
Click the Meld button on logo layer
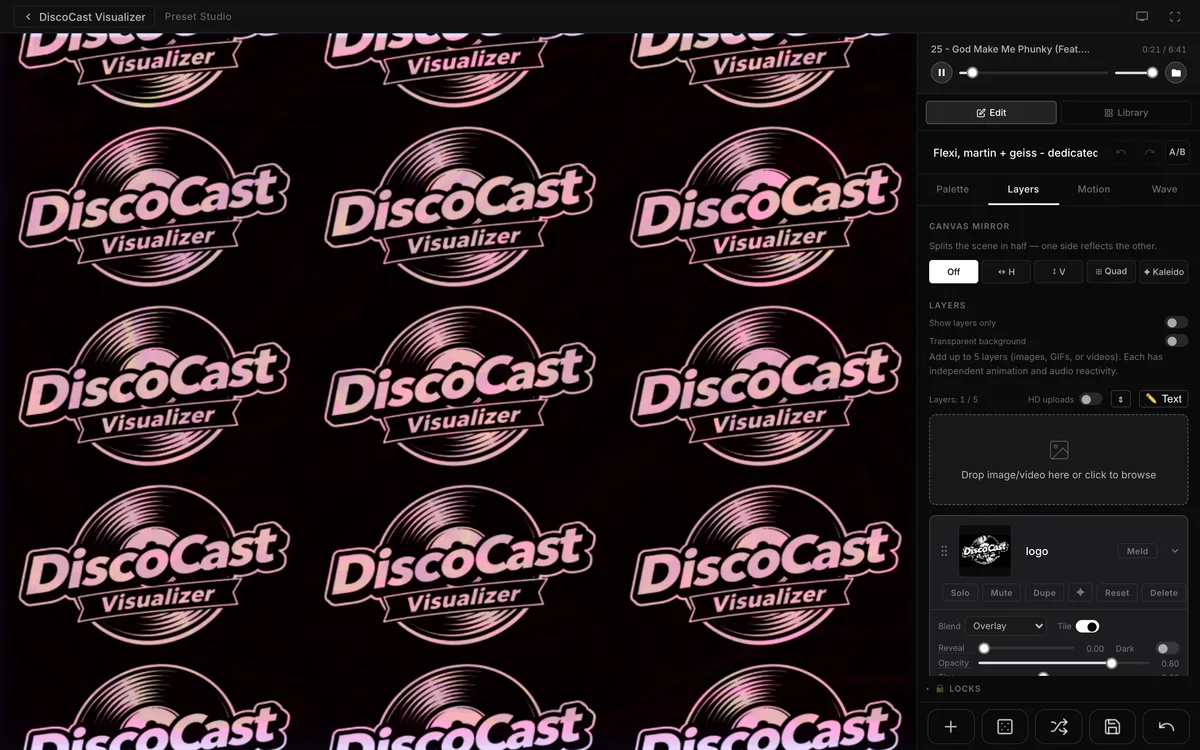pos(1137,551)
